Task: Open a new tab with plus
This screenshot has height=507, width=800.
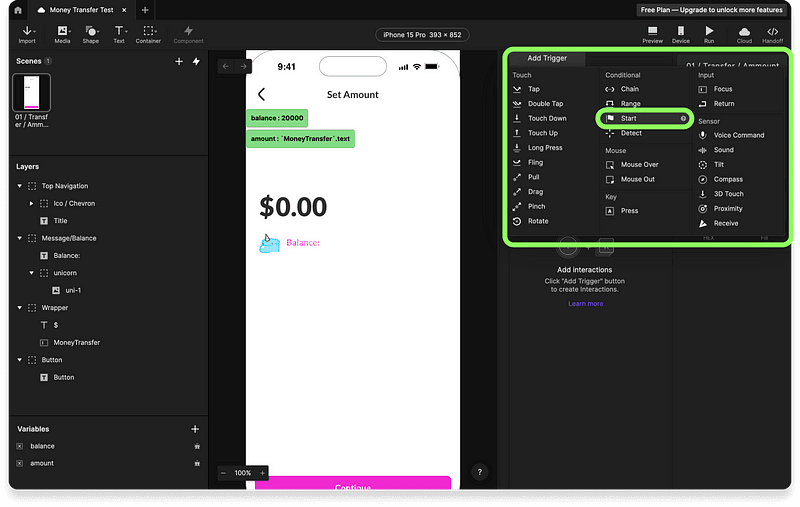Action: [145, 10]
